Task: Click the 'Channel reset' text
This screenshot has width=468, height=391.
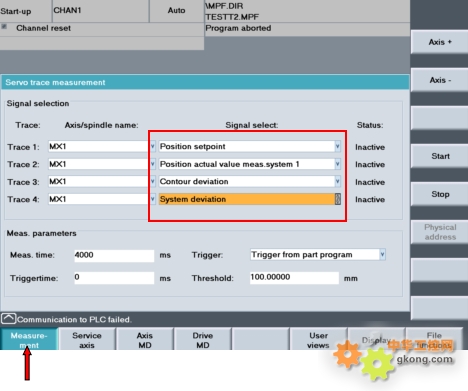Action: 43,28
